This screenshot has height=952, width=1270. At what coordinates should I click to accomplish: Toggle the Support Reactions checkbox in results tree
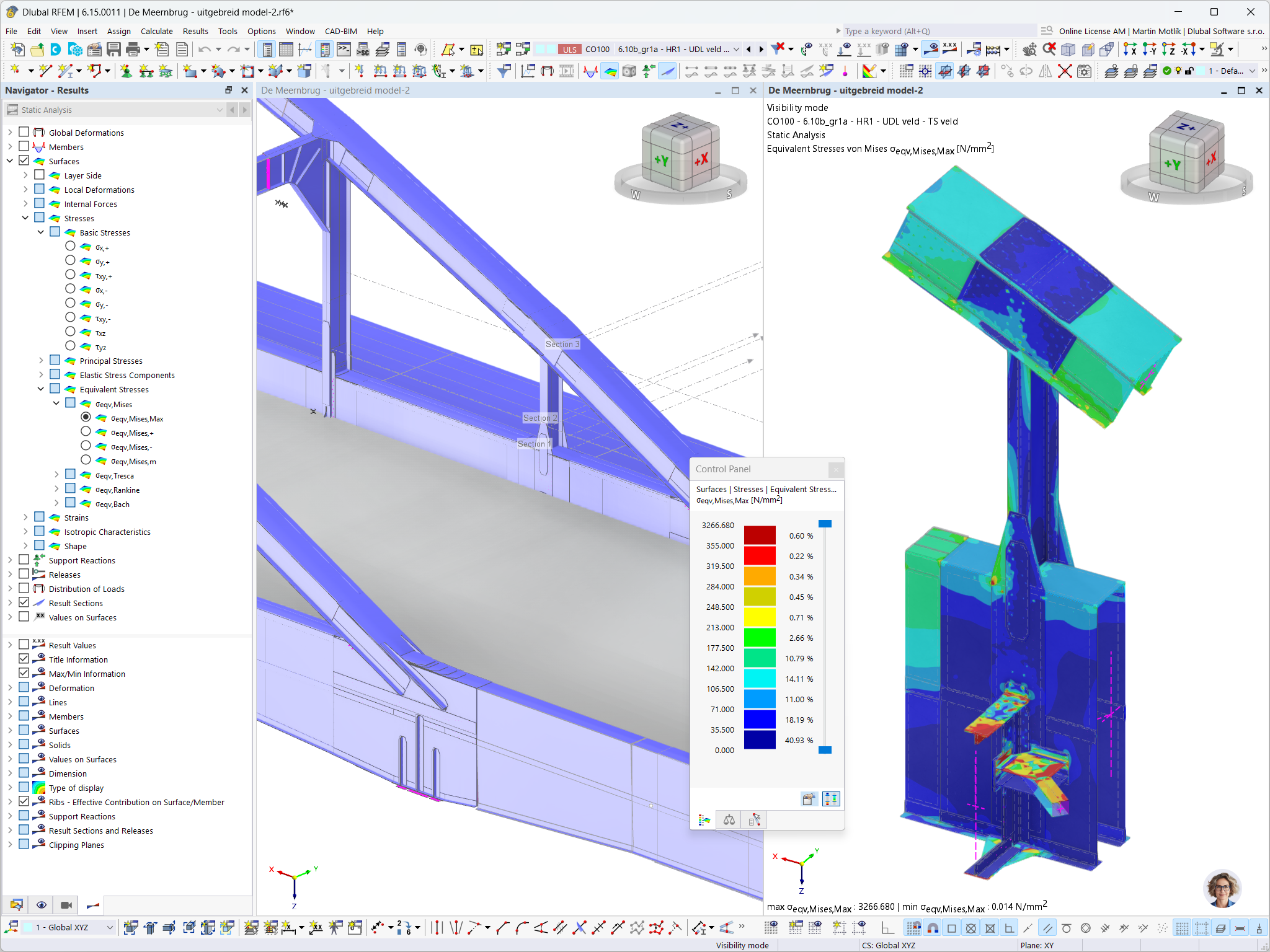24,560
